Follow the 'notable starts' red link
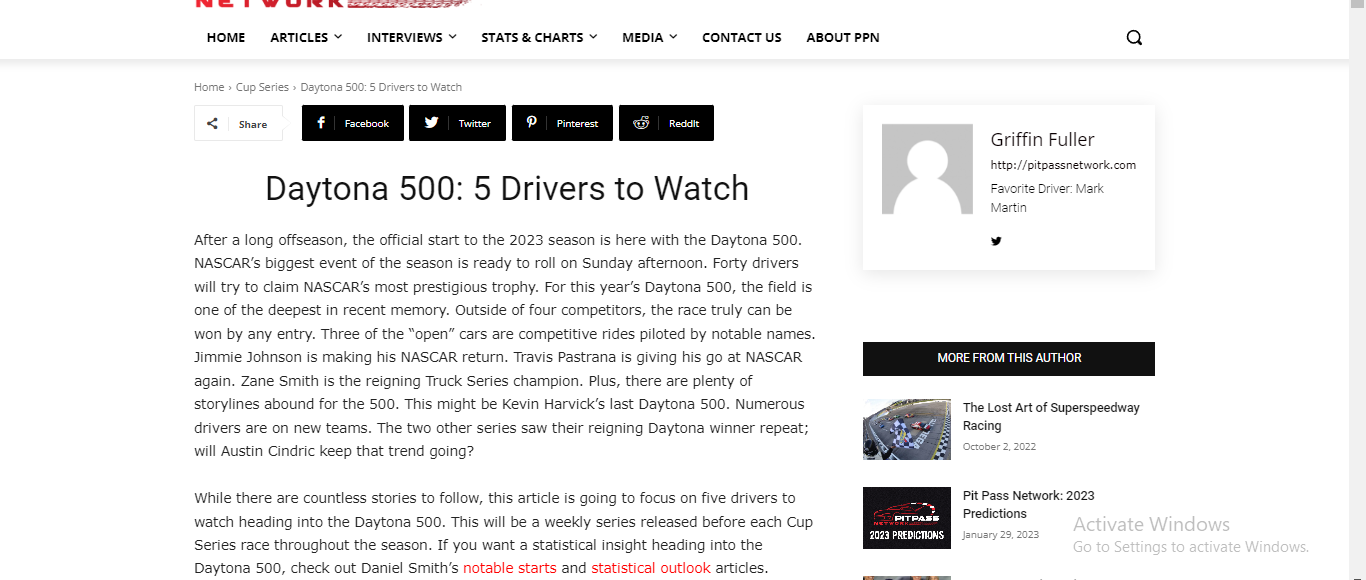The width and height of the screenshot is (1366, 580). [510, 568]
